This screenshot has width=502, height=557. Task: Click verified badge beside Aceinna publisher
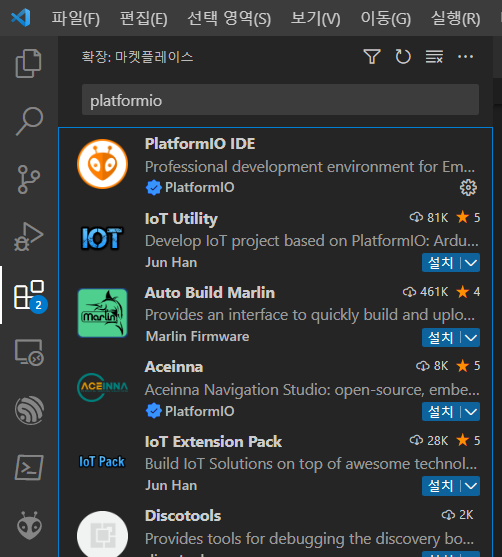click(x=153, y=411)
